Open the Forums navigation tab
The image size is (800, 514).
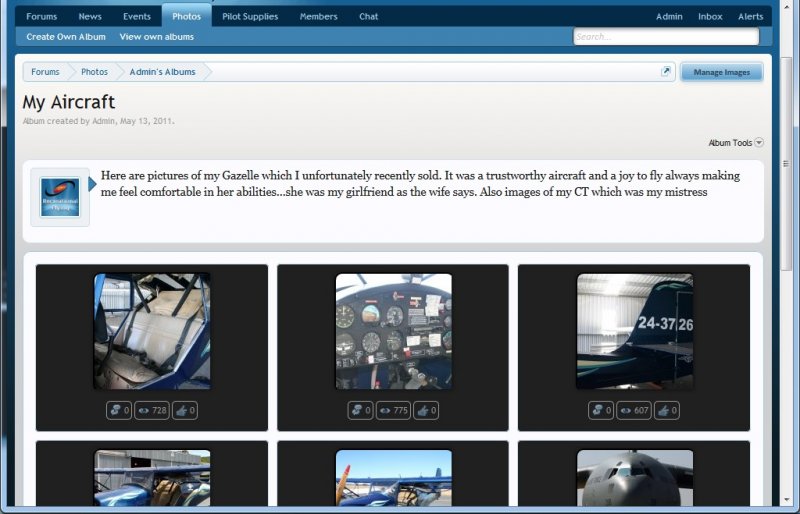pos(41,16)
